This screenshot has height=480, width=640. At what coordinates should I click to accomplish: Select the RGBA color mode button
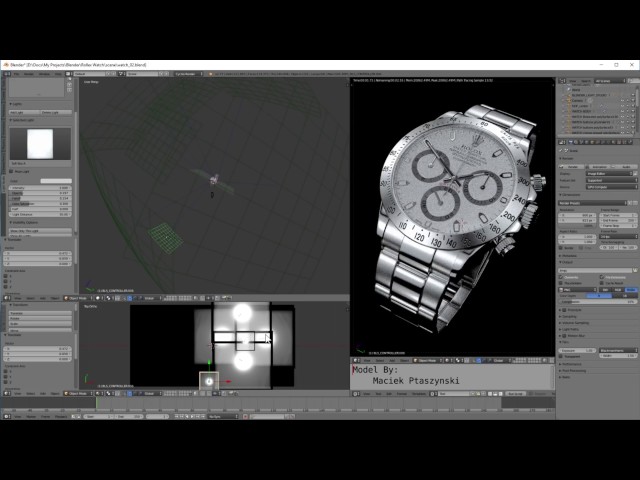631,290
